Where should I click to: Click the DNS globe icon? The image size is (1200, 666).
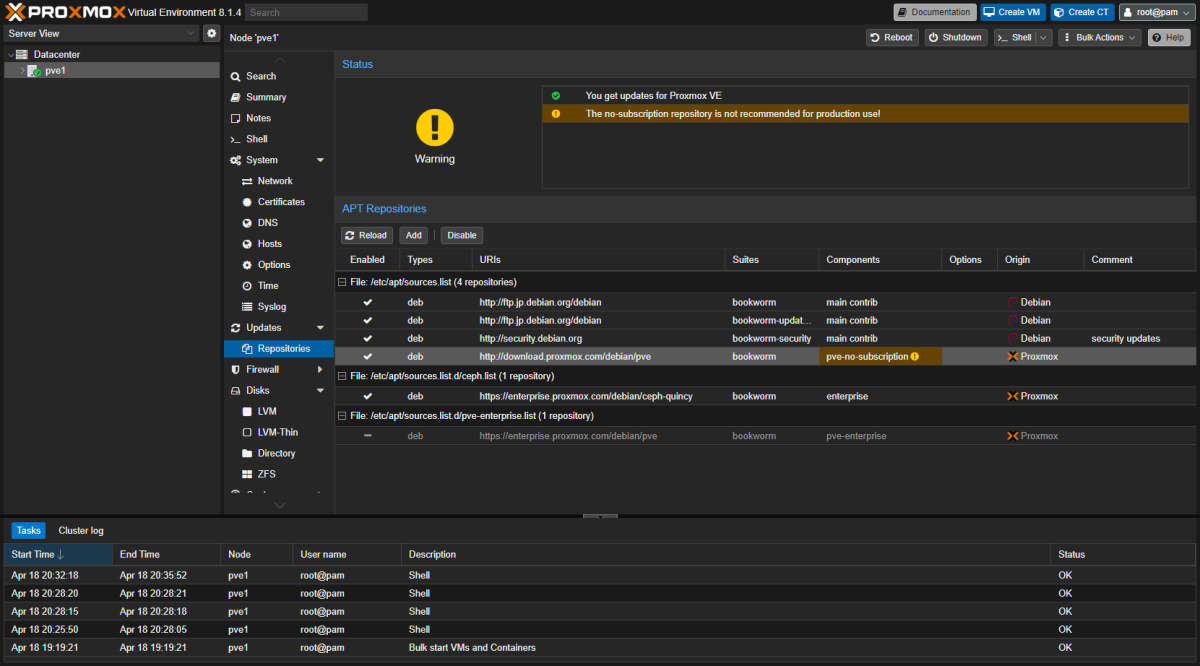(247, 223)
